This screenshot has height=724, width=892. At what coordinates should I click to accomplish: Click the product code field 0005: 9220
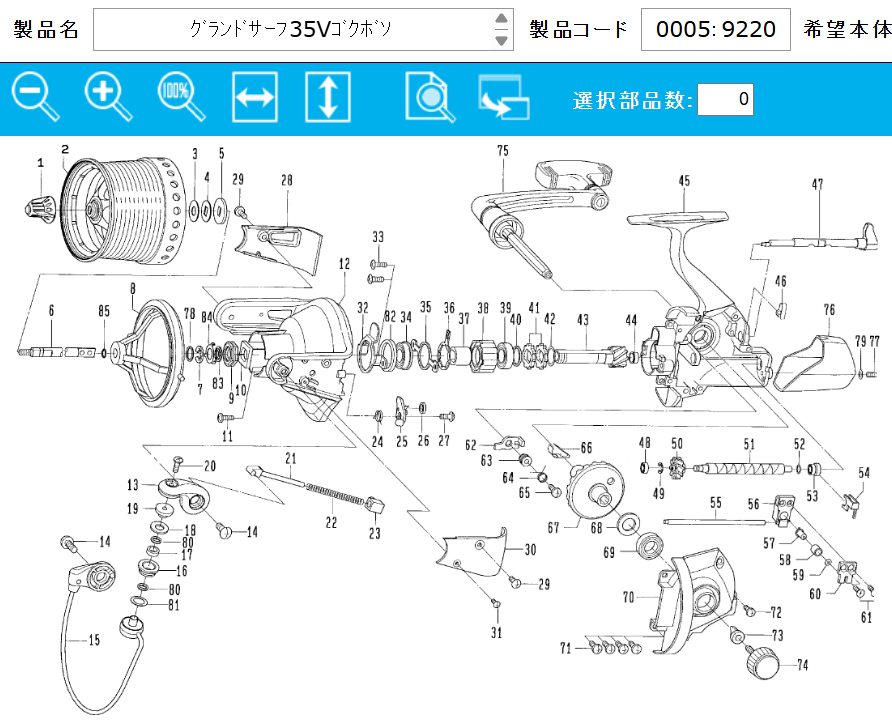point(716,29)
